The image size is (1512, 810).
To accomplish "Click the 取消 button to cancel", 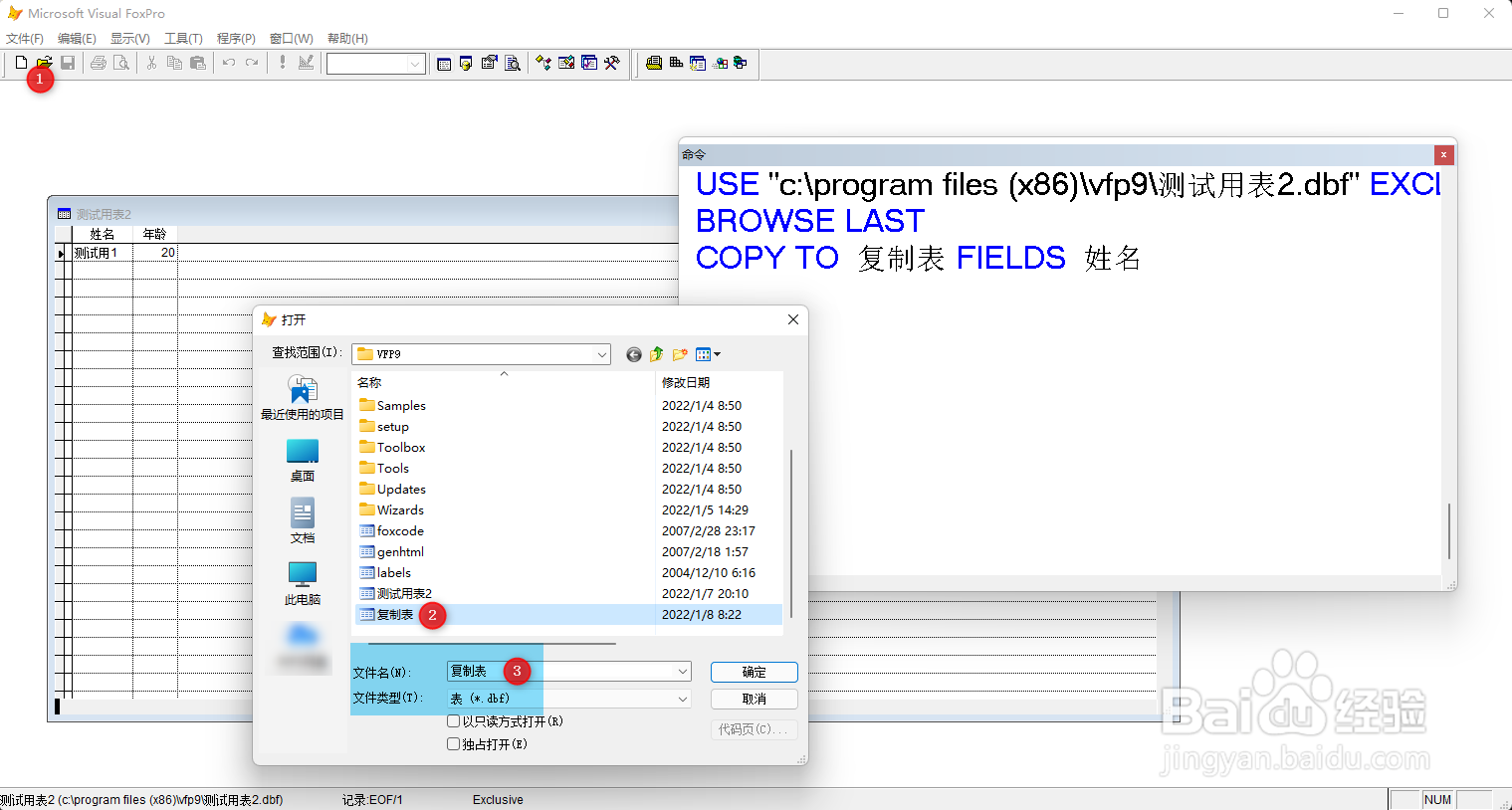I will 754,698.
